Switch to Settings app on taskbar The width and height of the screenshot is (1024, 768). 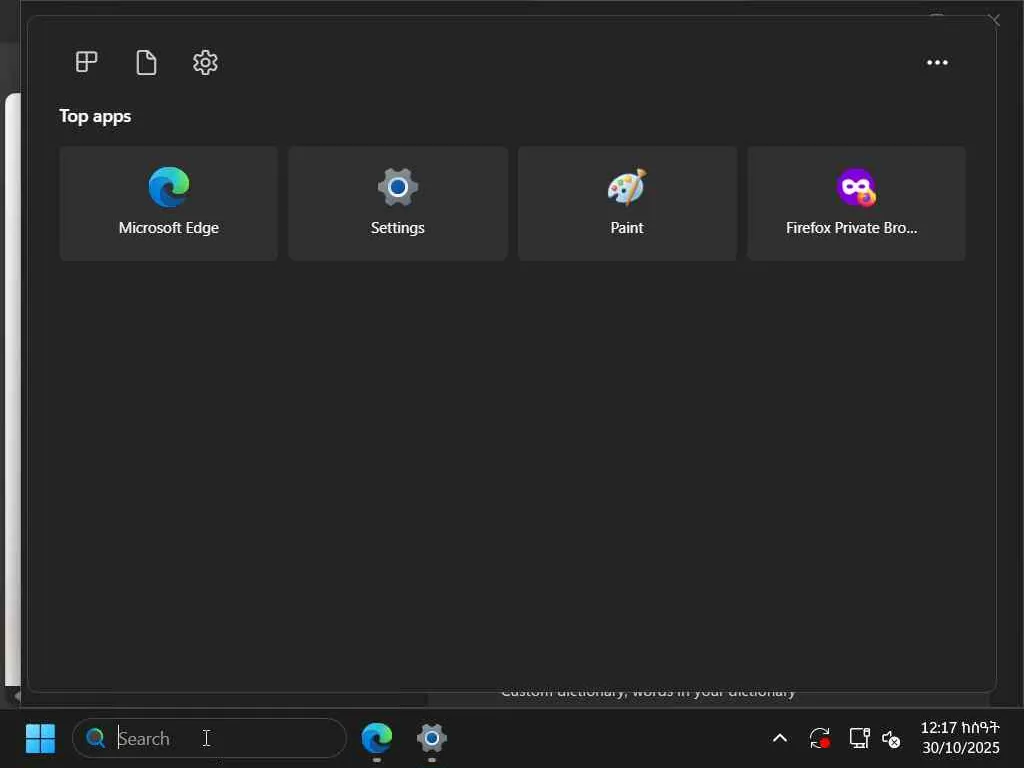432,739
